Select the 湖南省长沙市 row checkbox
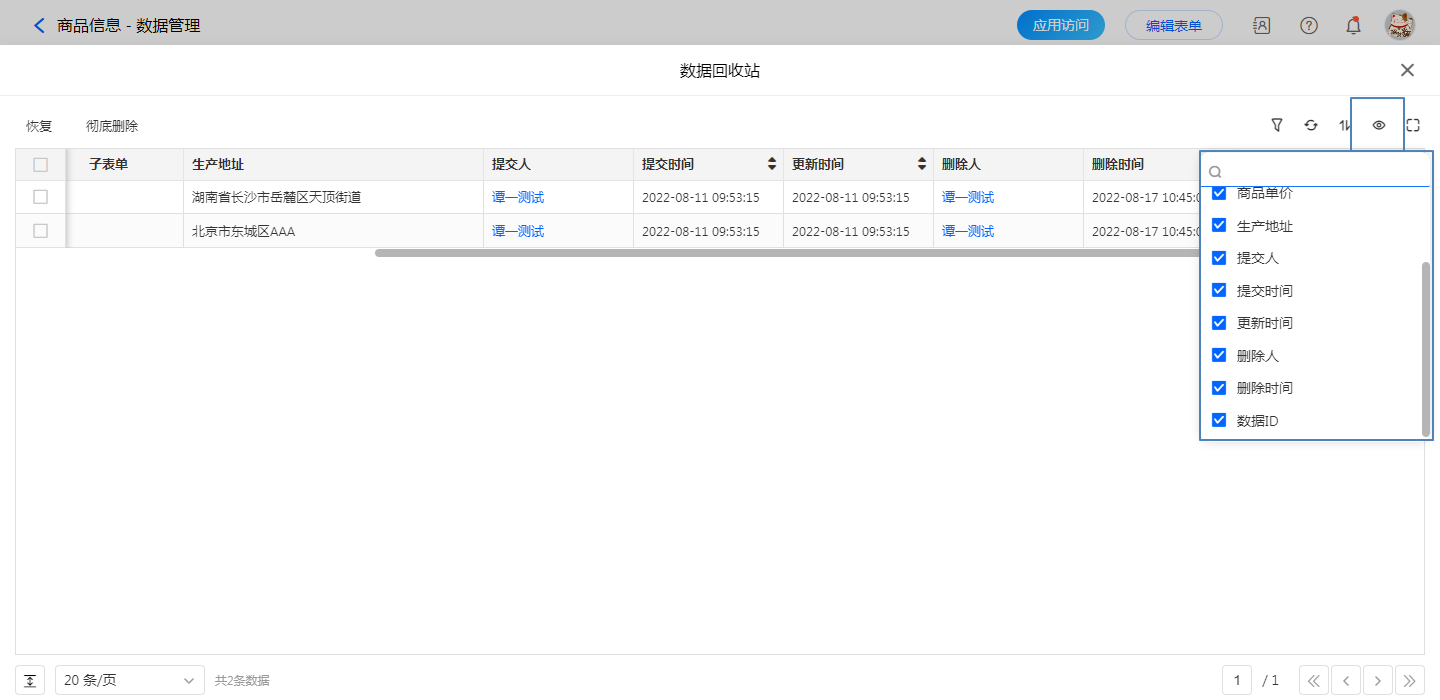The image size is (1440, 700). click(40, 197)
